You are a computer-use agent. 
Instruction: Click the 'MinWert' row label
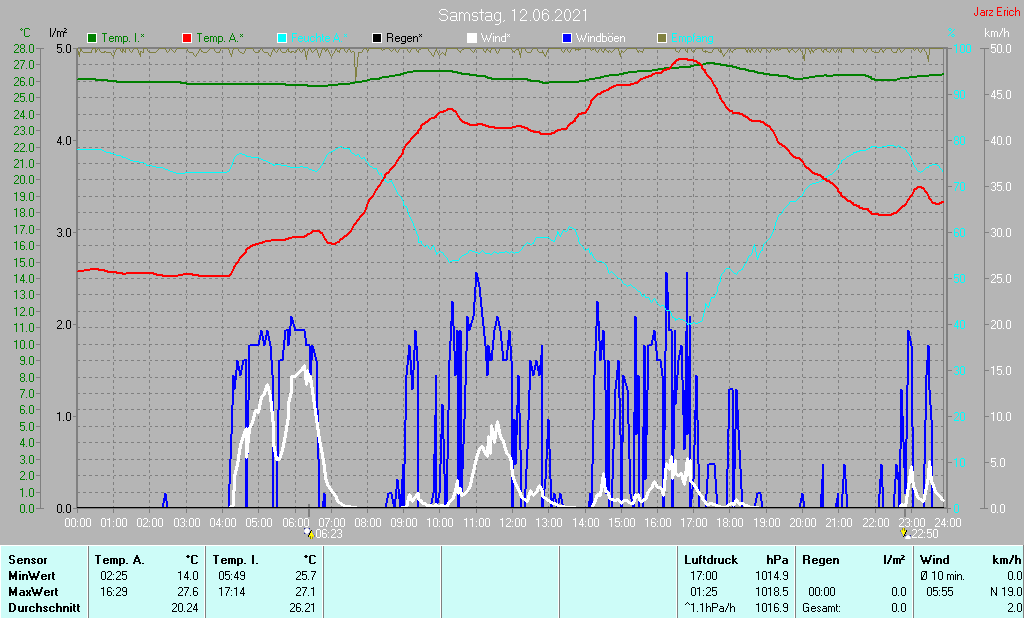32,576
